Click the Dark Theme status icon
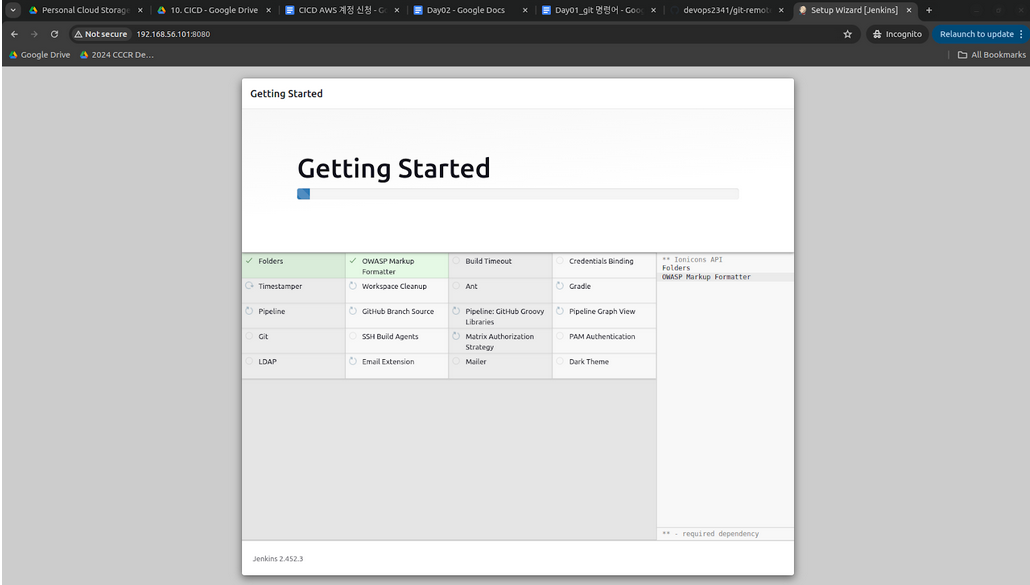This screenshot has height=585, width=1030. [x=560, y=361]
